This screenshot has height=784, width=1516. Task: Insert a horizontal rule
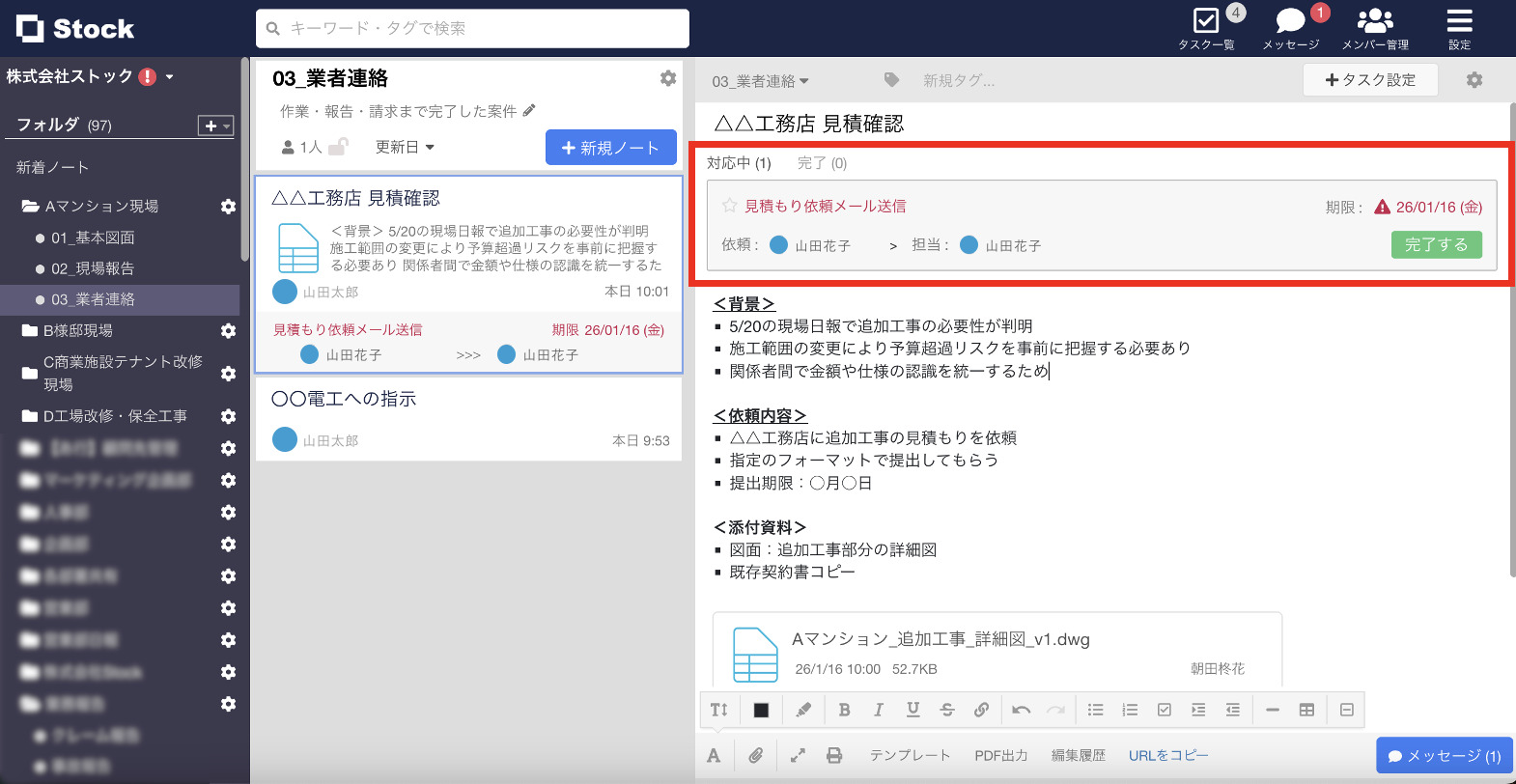point(1273,710)
